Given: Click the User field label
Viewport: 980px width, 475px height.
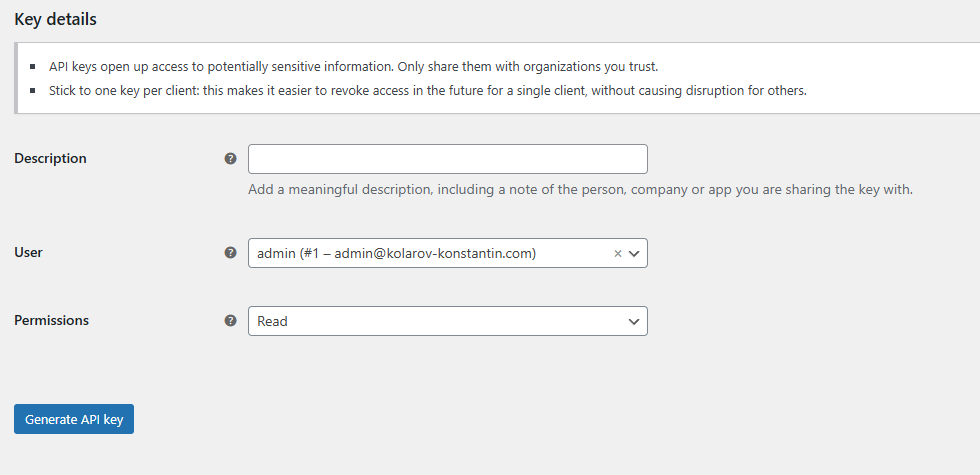Looking at the screenshot, I should [28, 252].
